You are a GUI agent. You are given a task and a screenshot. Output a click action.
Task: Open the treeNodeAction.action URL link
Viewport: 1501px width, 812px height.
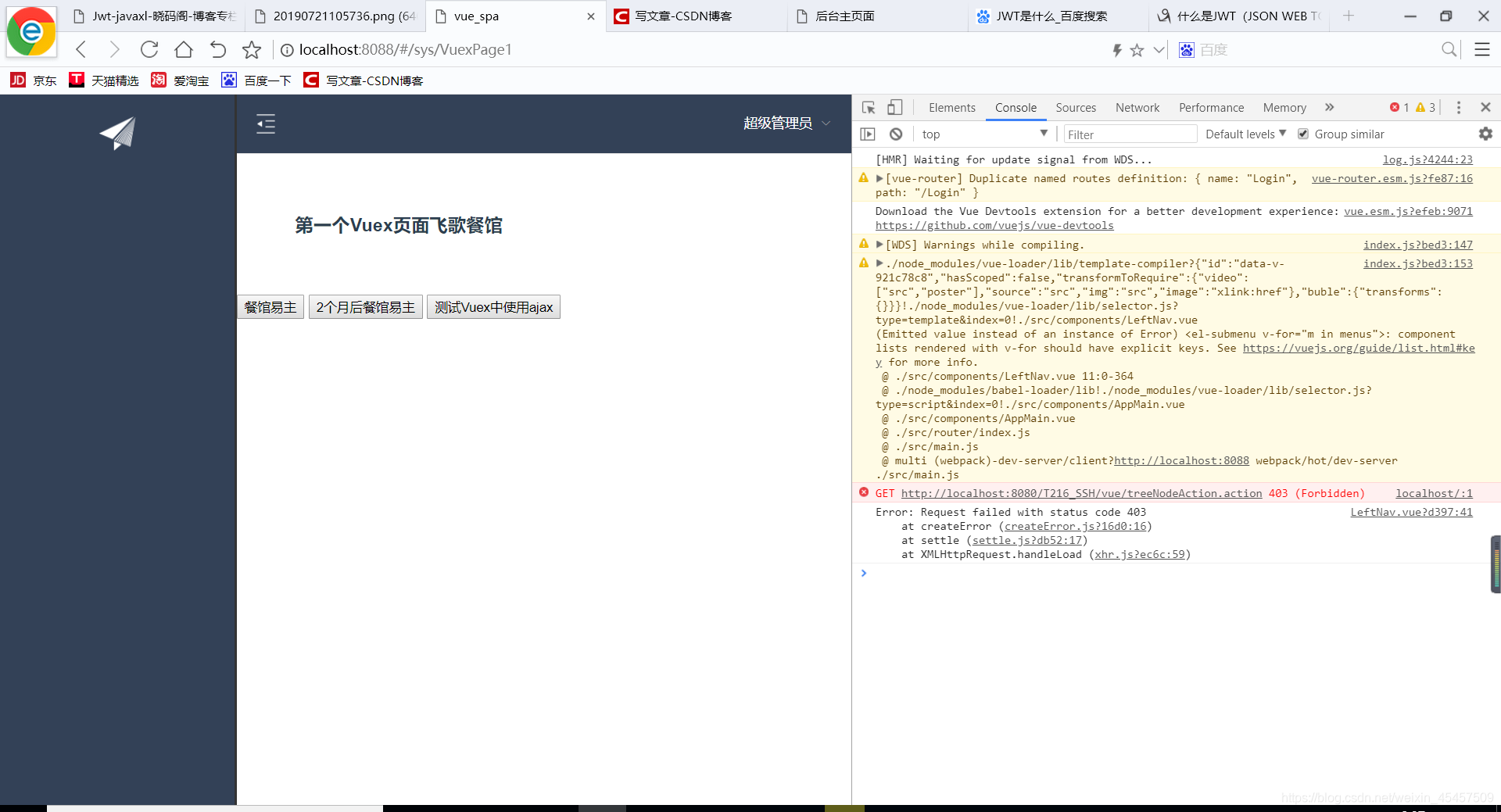coord(1081,494)
